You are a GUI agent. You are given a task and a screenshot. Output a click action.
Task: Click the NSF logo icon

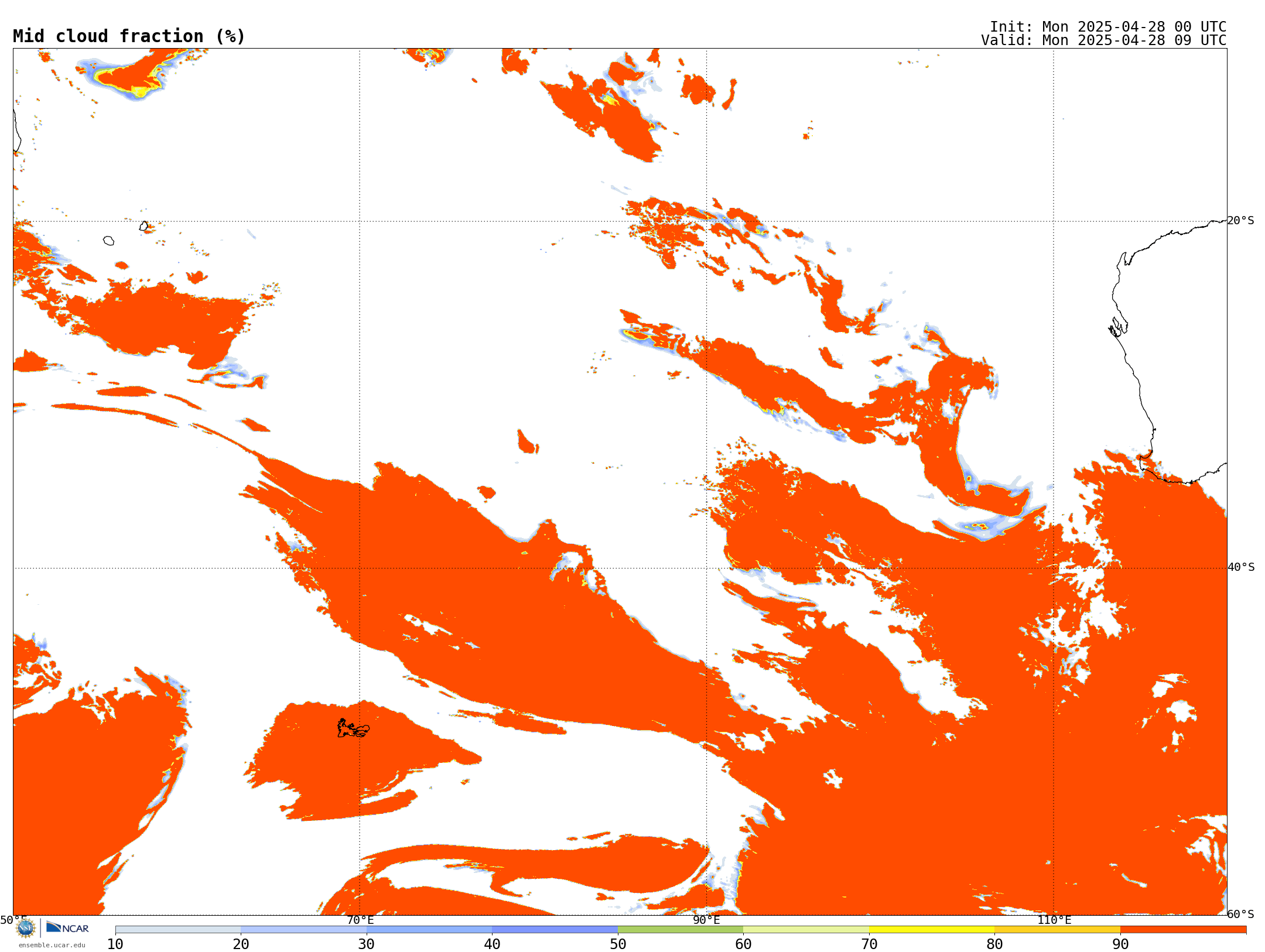tap(26, 928)
